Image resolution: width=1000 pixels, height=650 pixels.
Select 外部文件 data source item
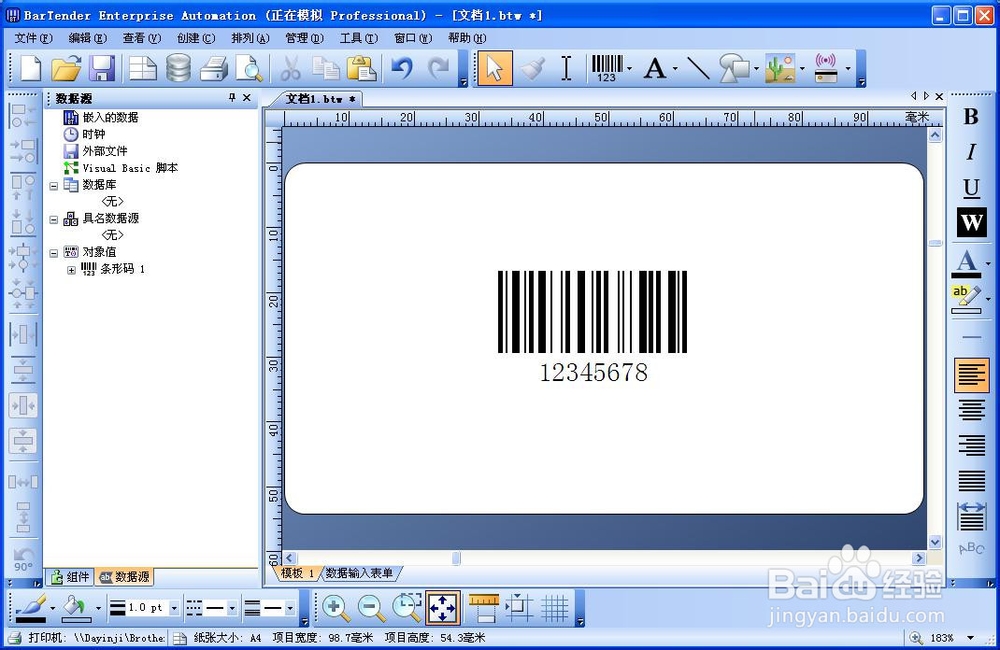[95, 151]
